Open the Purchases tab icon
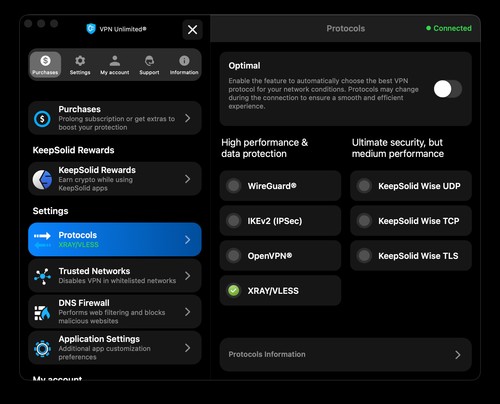Image resolution: width=500 pixels, height=404 pixels. (x=45, y=65)
